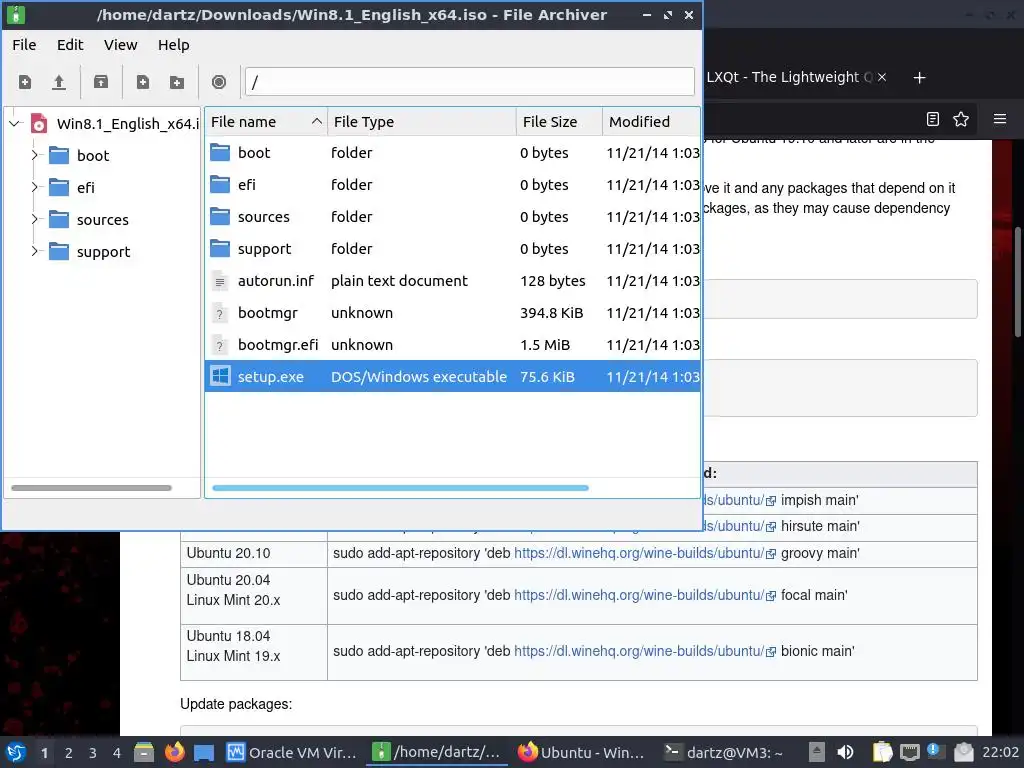
Task: Click the show desktop panel icon
Action: (x=204, y=752)
